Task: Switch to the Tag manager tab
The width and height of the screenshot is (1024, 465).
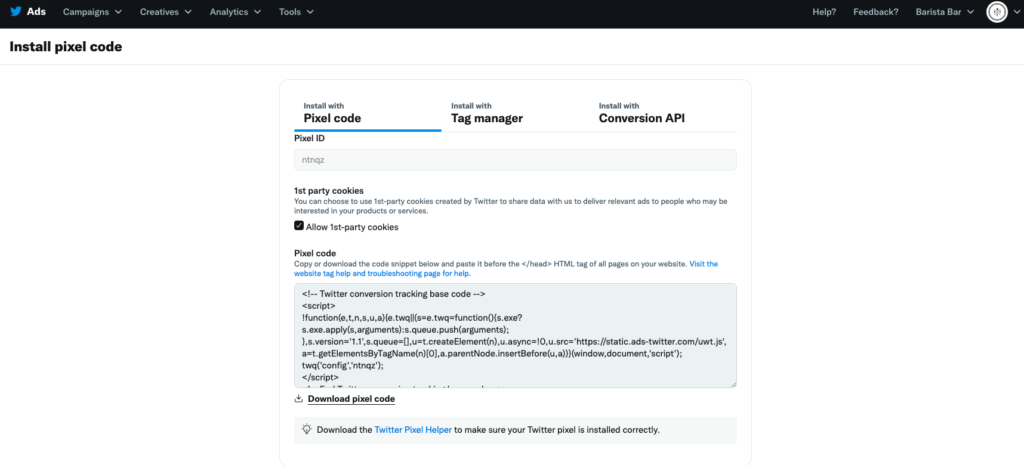Action: pyautogui.click(x=486, y=113)
